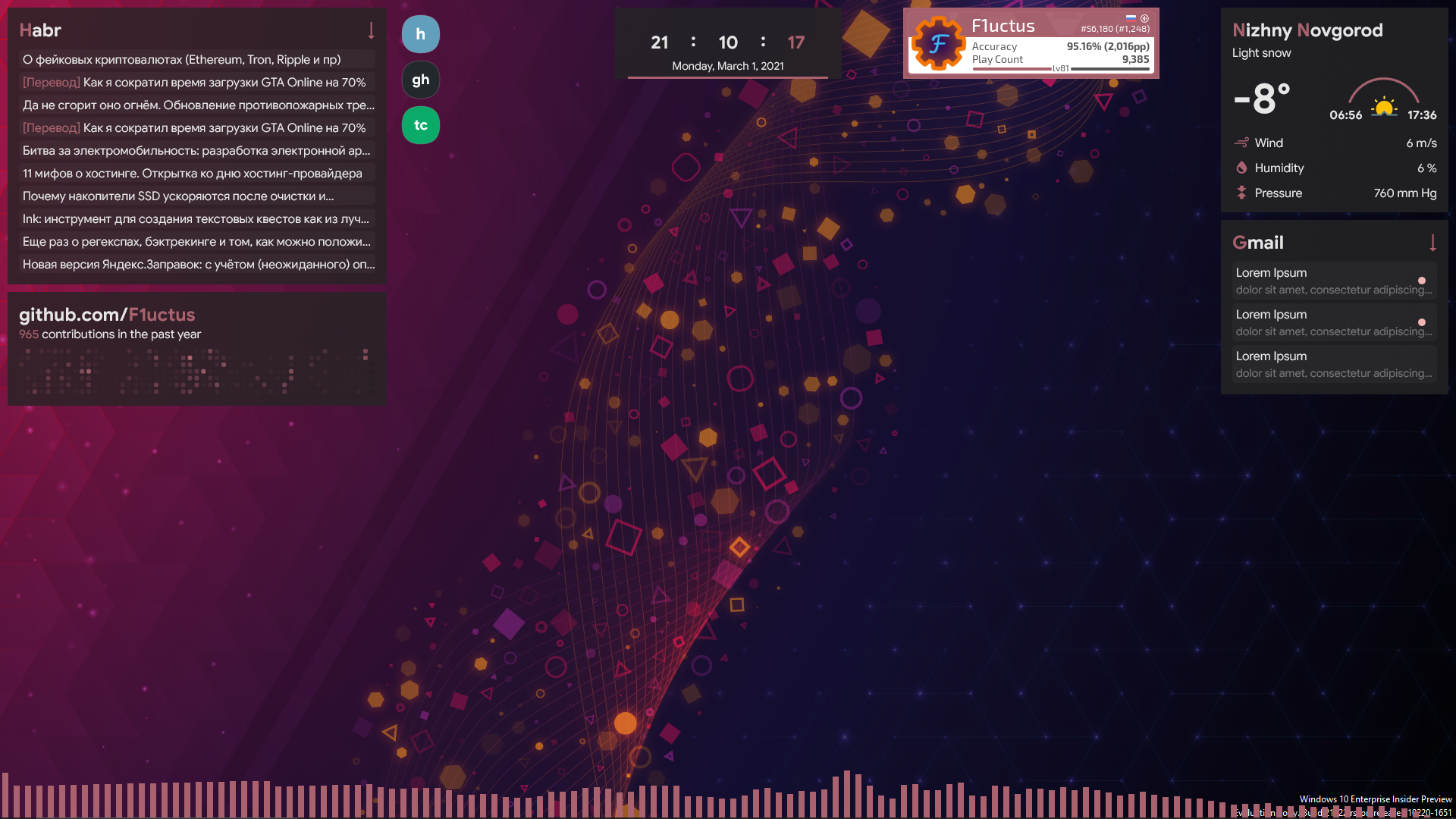
Task: Click the Wind icon in weather panel
Action: point(1241,143)
